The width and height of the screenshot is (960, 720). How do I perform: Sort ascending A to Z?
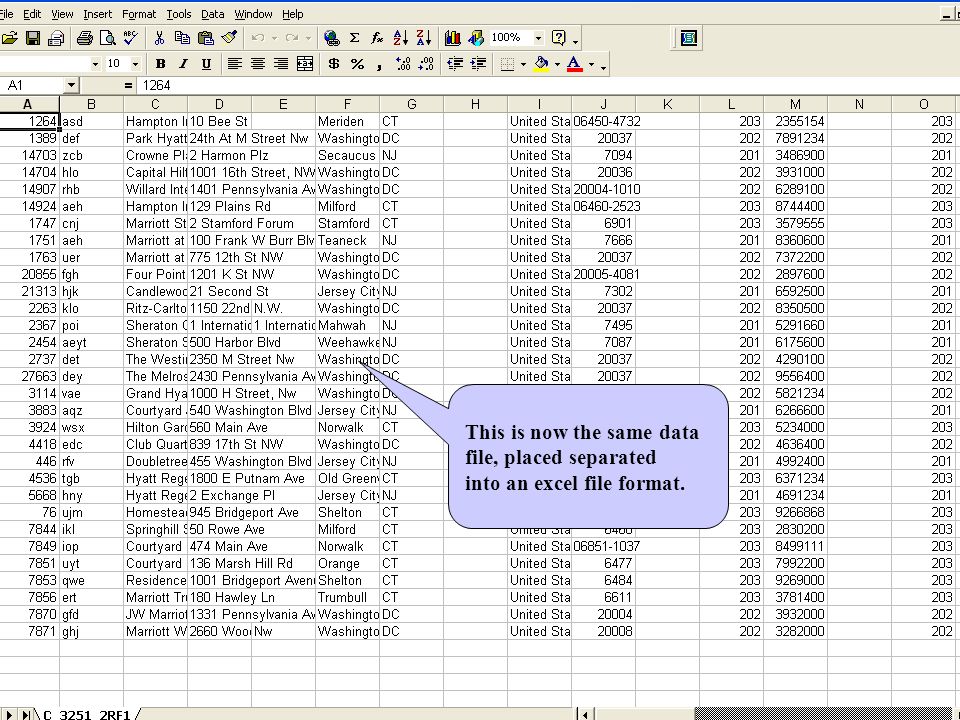click(400, 38)
